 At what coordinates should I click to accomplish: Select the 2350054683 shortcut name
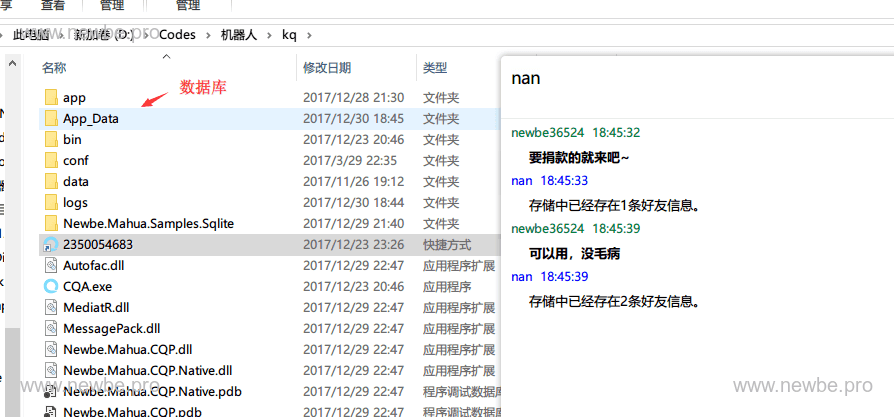coord(98,245)
